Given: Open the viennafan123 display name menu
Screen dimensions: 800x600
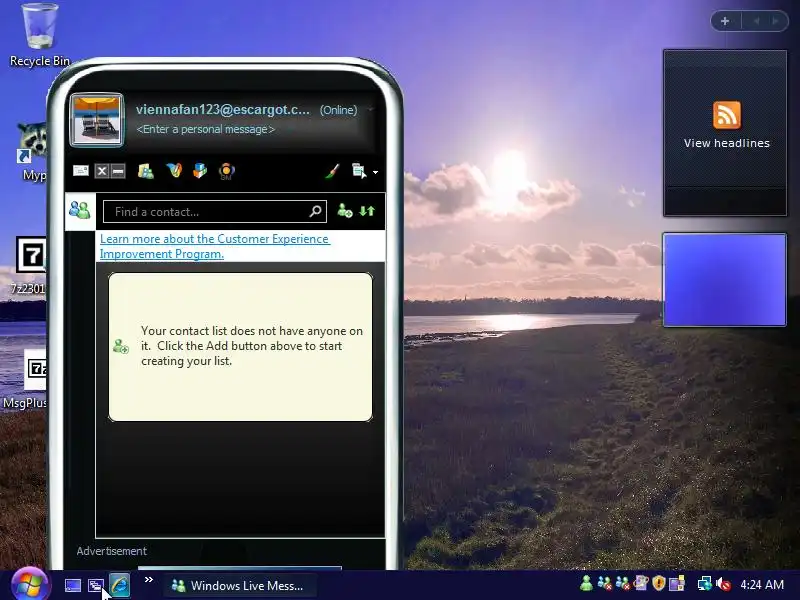Looking at the screenshot, I should [x=222, y=110].
